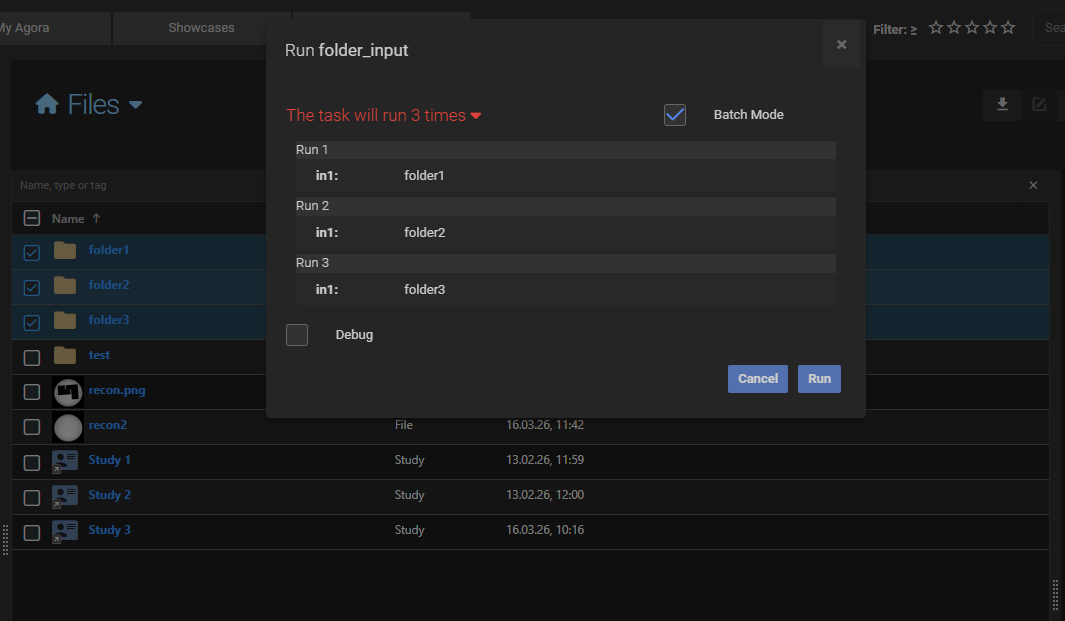Disable the Batch Mode checkbox
Viewport: 1065px width, 621px height.
674,114
